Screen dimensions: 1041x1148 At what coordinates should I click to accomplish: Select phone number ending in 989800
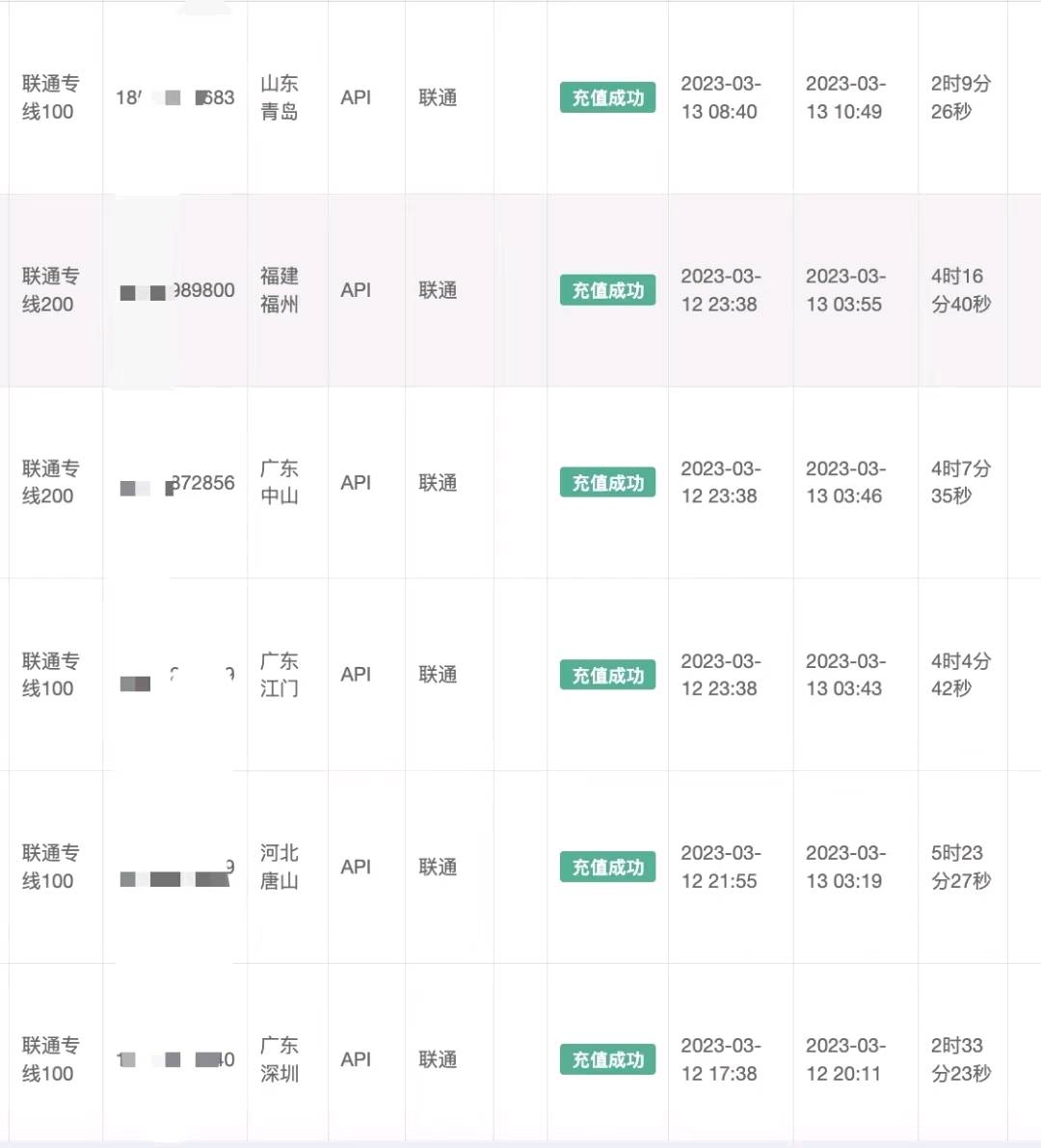[177, 291]
